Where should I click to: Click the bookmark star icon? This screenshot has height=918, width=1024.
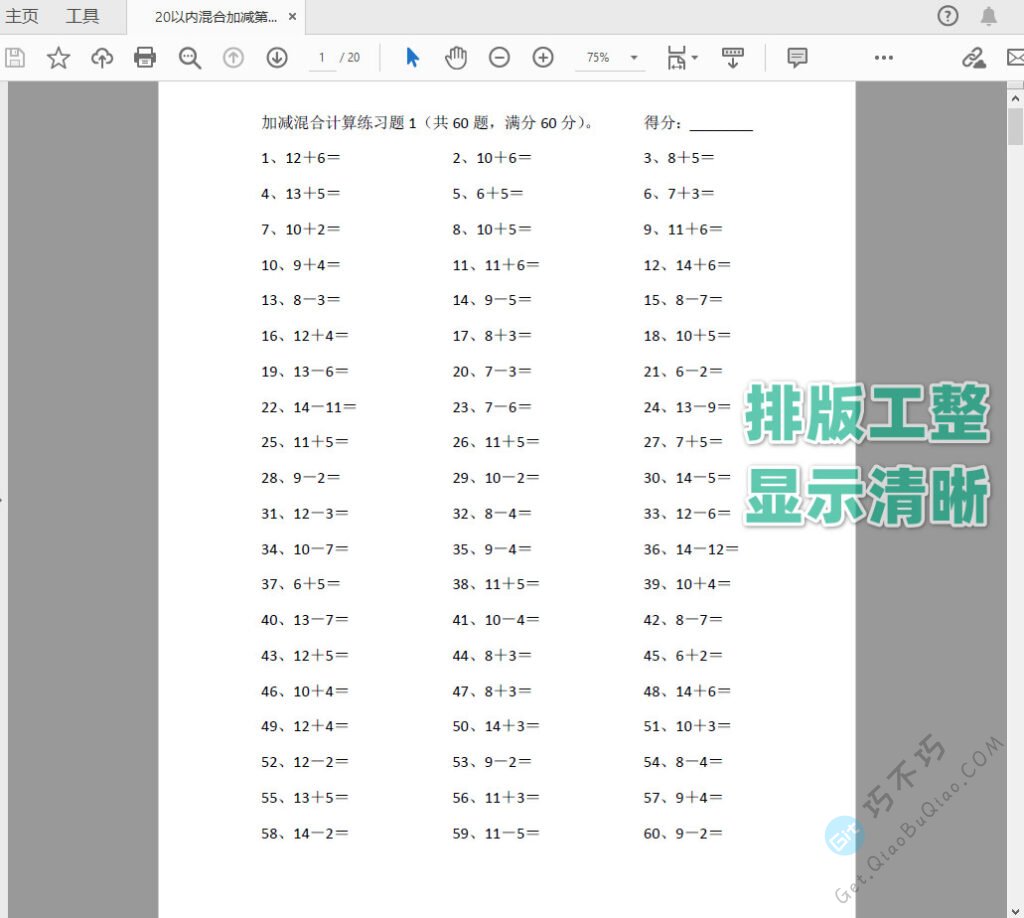coord(59,58)
